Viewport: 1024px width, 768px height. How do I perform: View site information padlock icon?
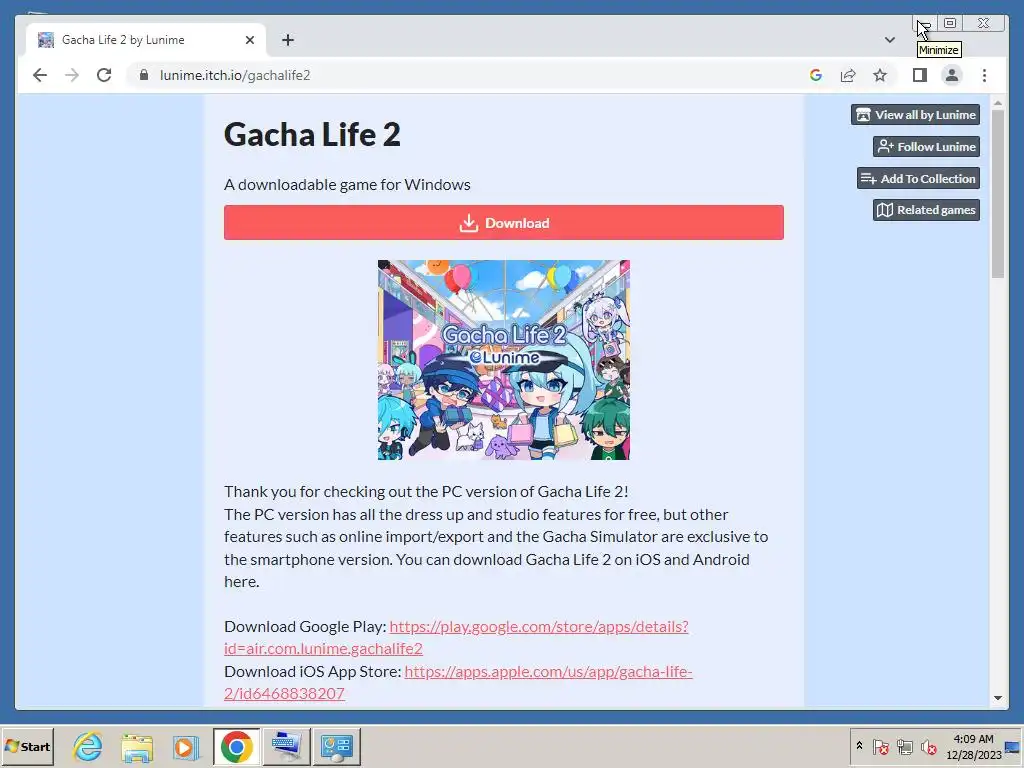pos(144,75)
